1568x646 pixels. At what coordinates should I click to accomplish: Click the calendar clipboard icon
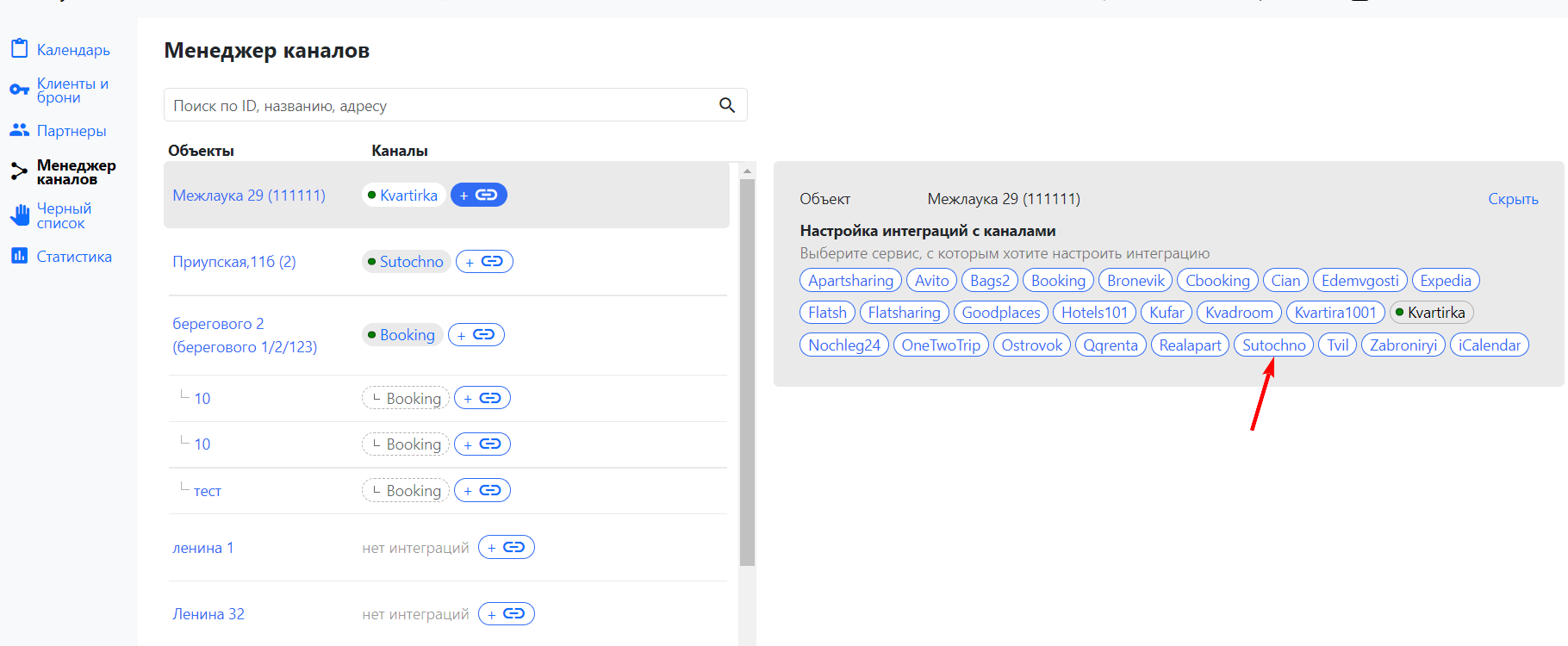pos(19,48)
